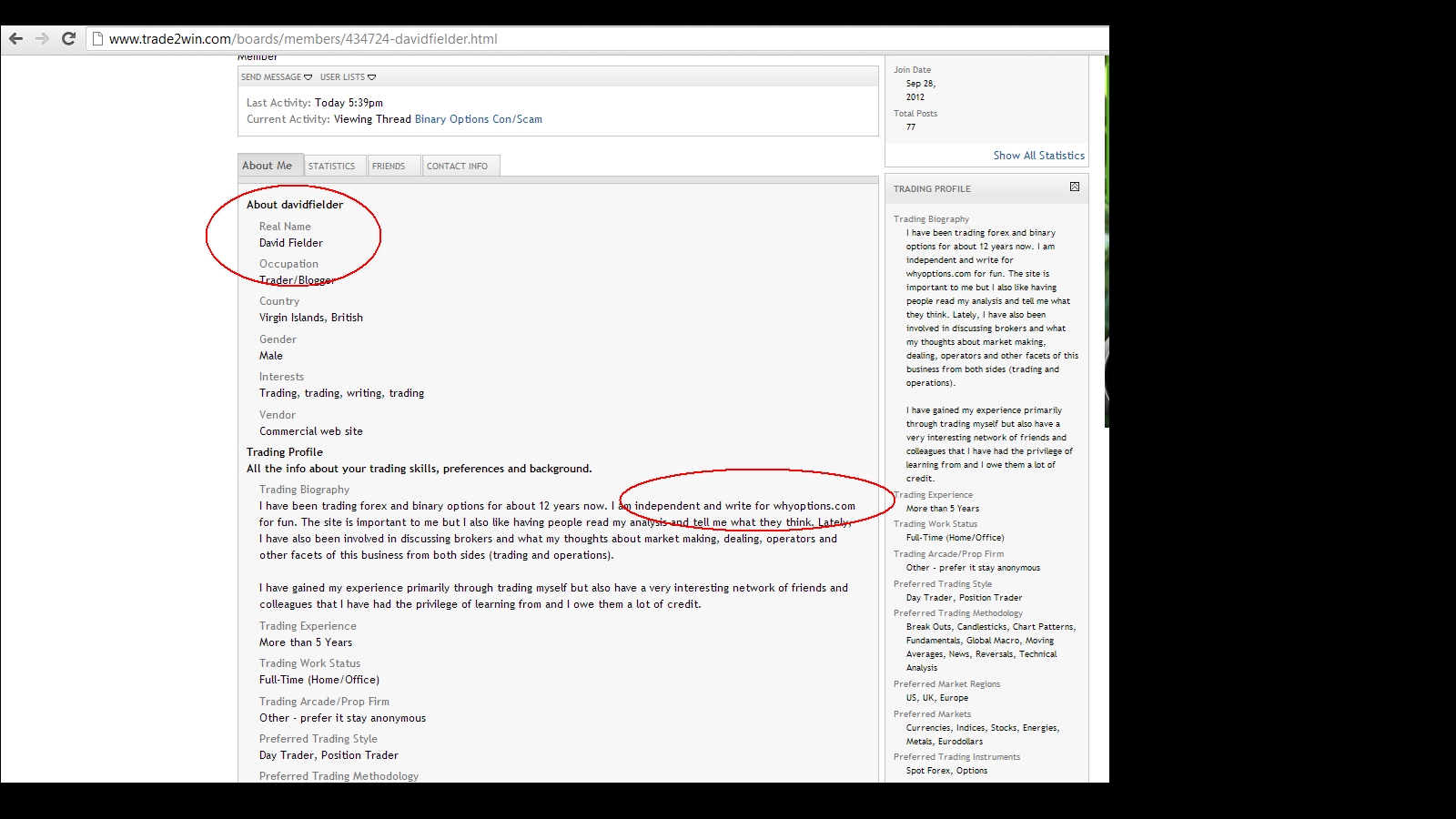Open the Binary Options Con/Scam thread link
1456x819 pixels.
pos(479,119)
